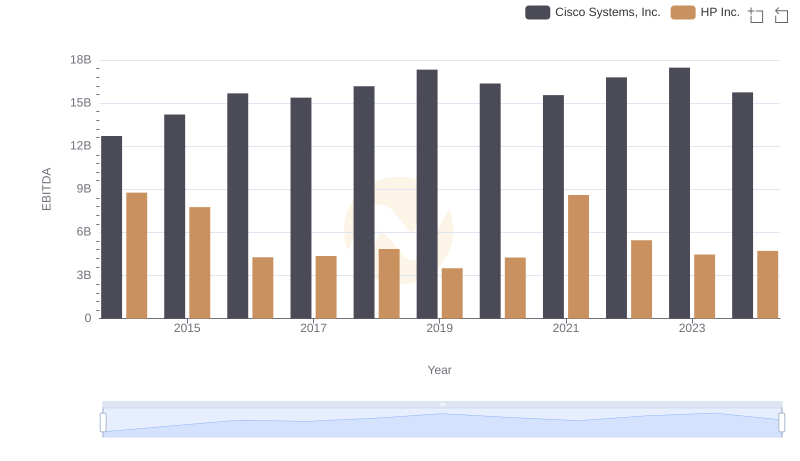
Task: Click the EBITDA axis title
Action: (46, 189)
